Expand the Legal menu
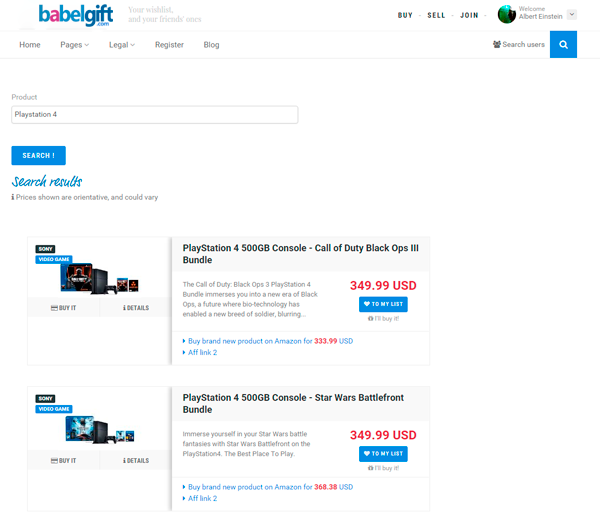Screen dimensions: 600x527 122,45
